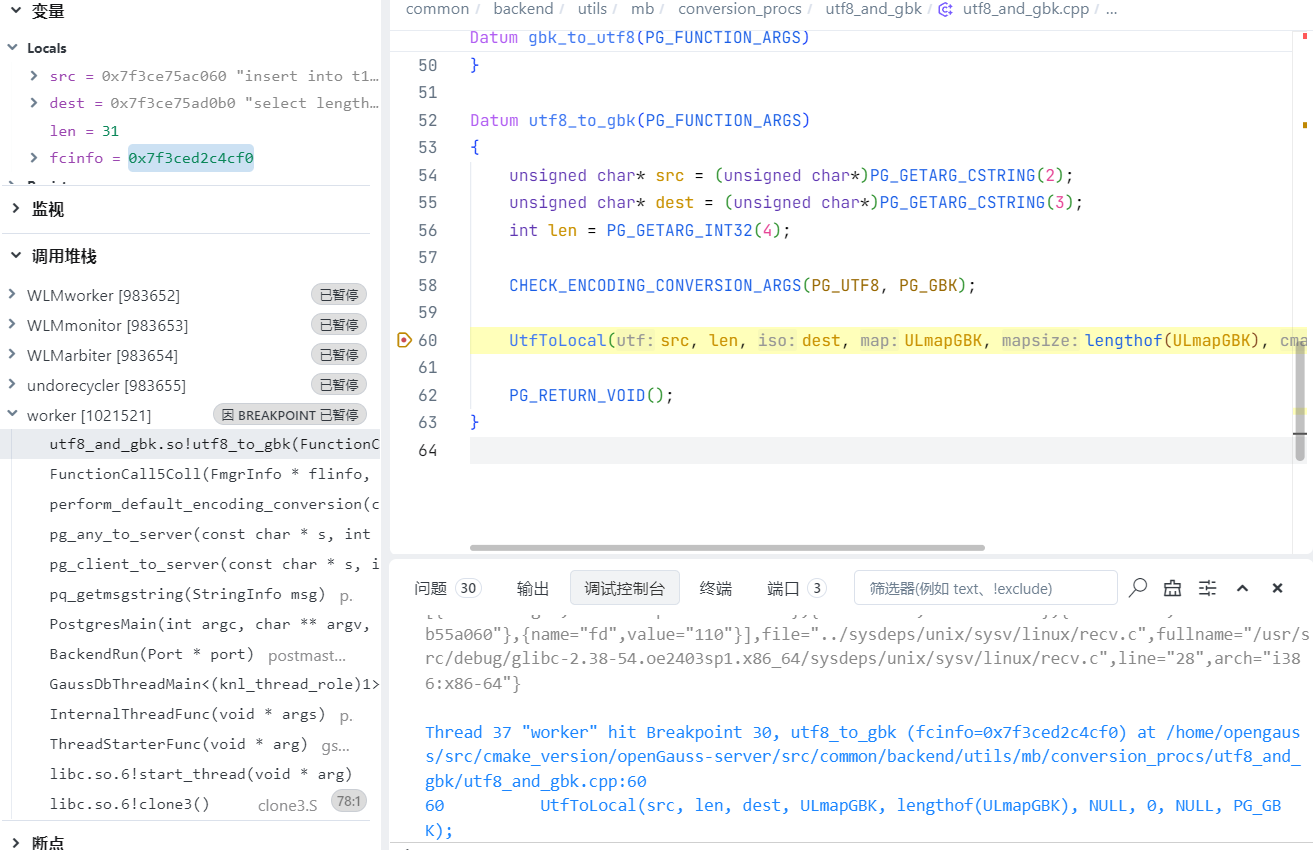
Task: Click the 78:1 position badge on clone3
Action: pyautogui.click(x=349, y=801)
